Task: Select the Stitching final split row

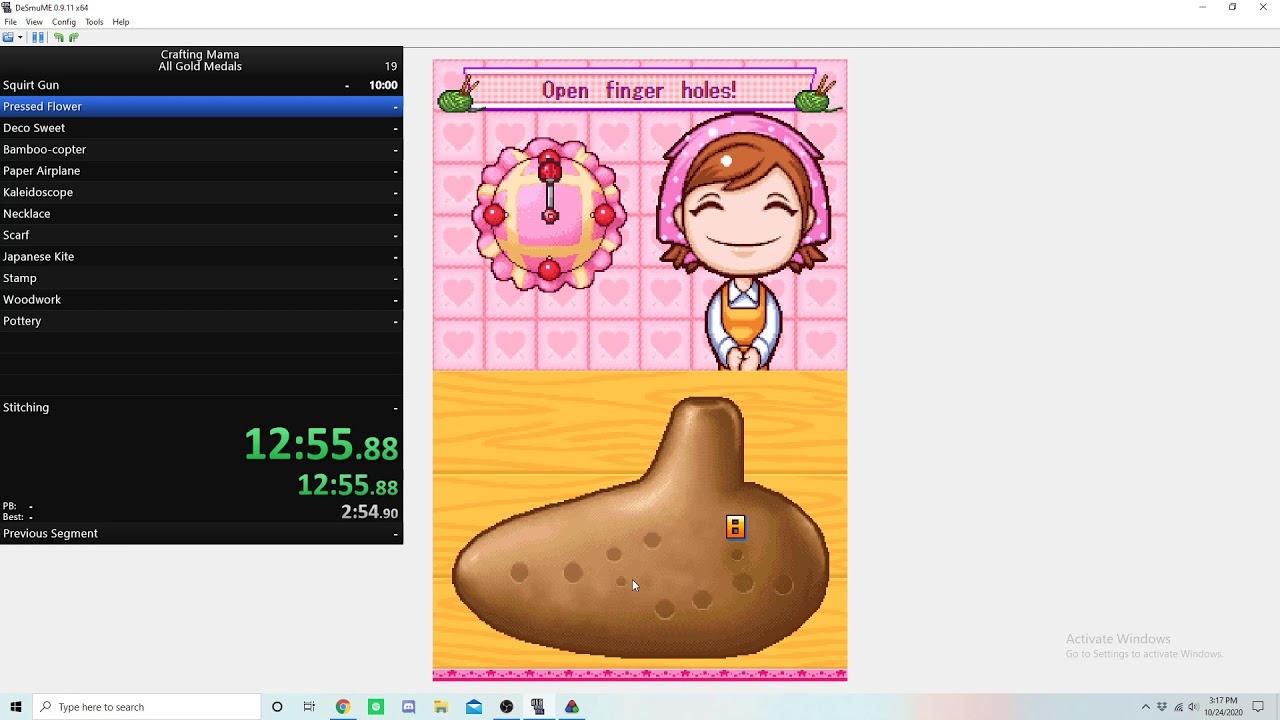Action: [x=201, y=407]
